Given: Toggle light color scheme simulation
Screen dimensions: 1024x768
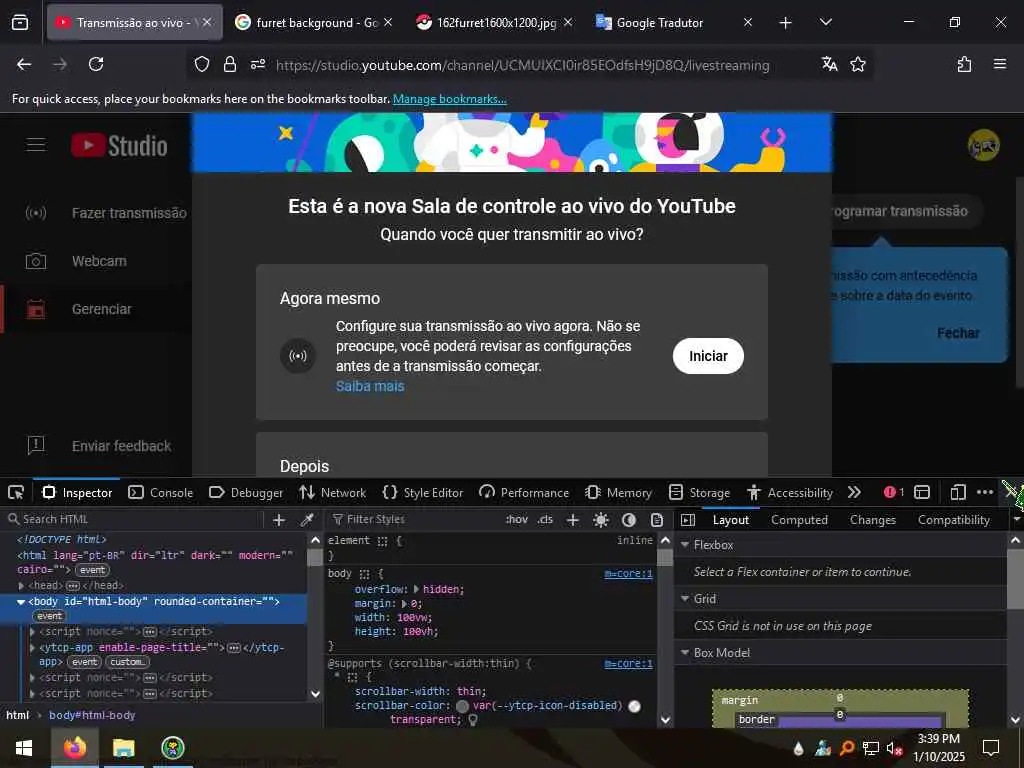Looking at the screenshot, I should pos(601,520).
